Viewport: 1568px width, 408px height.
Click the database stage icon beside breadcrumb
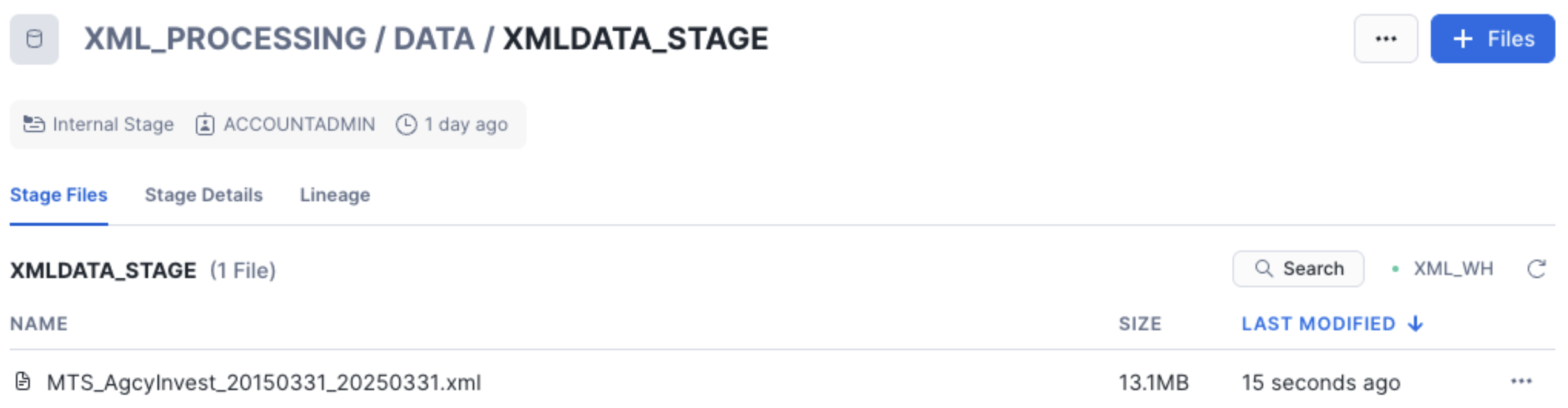[35, 39]
